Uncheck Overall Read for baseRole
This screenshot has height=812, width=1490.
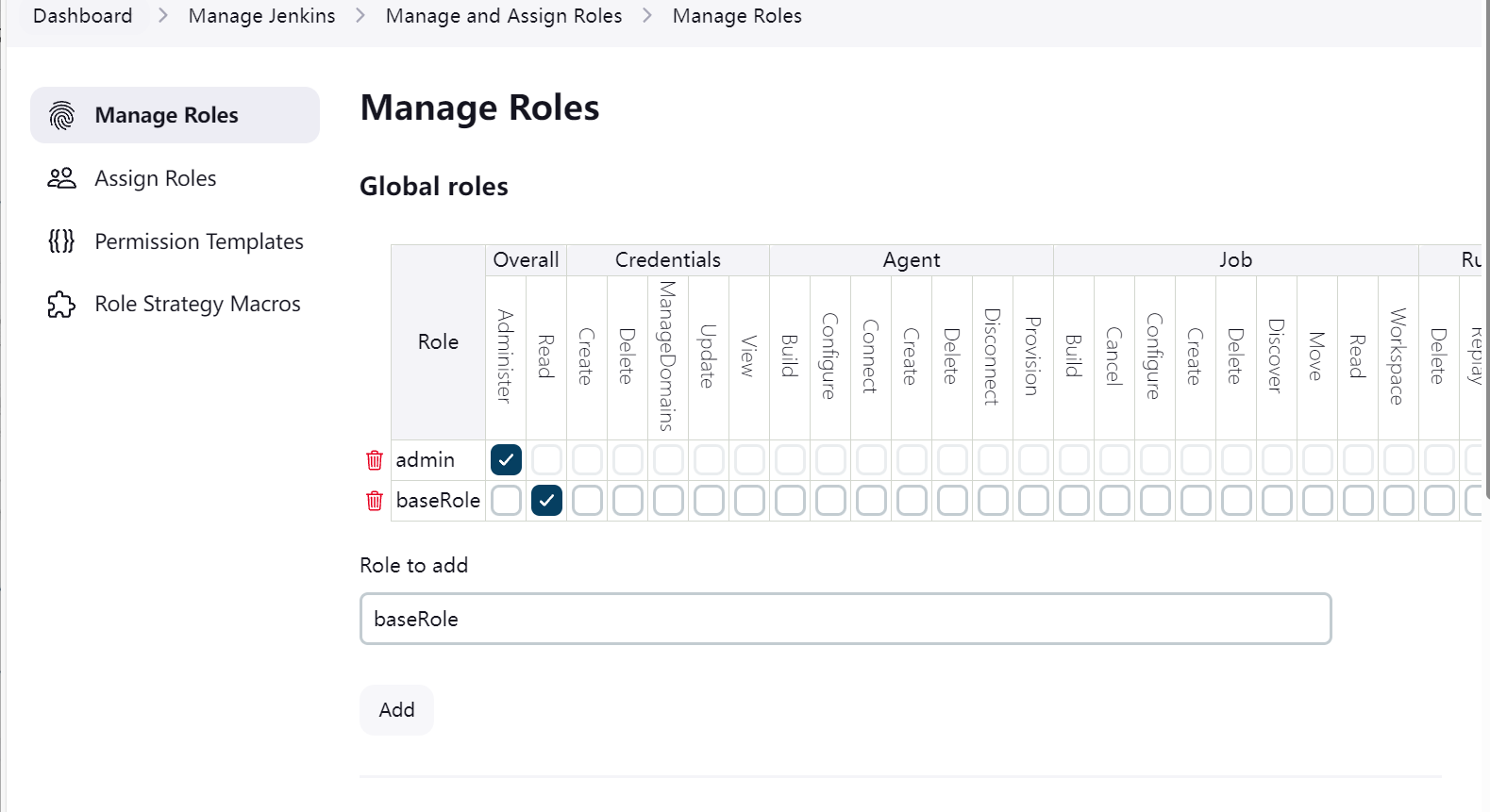[546, 501]
